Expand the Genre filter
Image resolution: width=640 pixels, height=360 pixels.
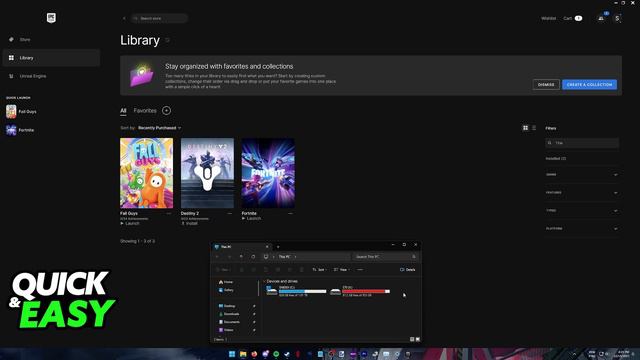[582, 175]
